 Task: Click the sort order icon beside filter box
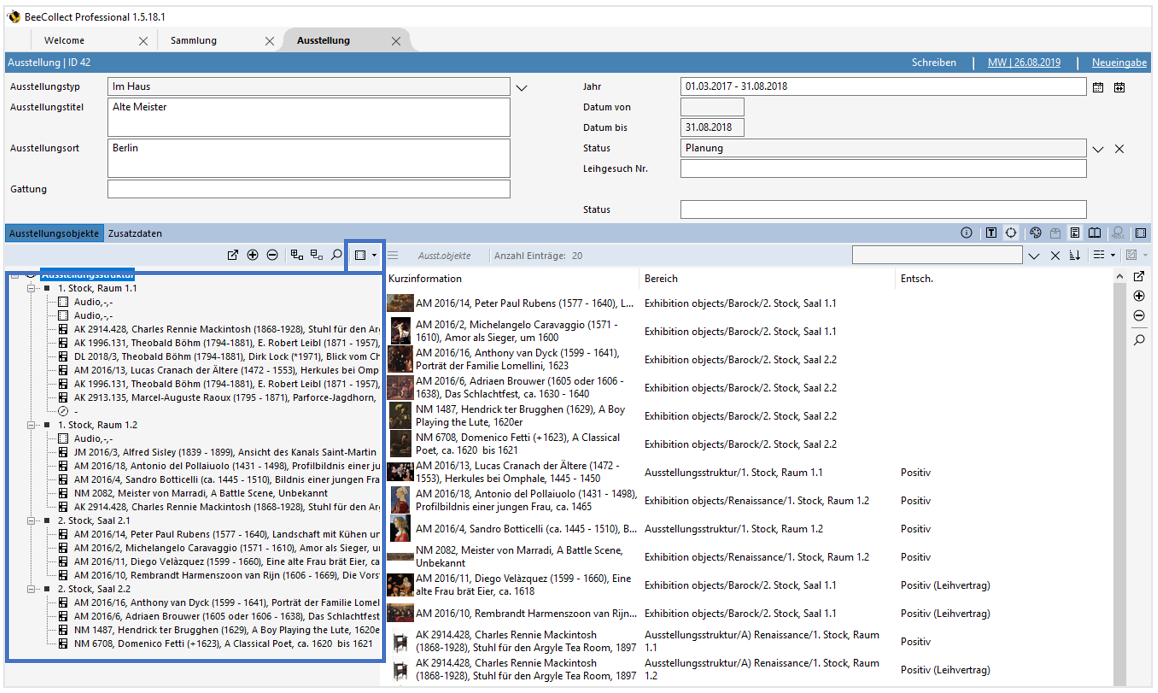1075,256
